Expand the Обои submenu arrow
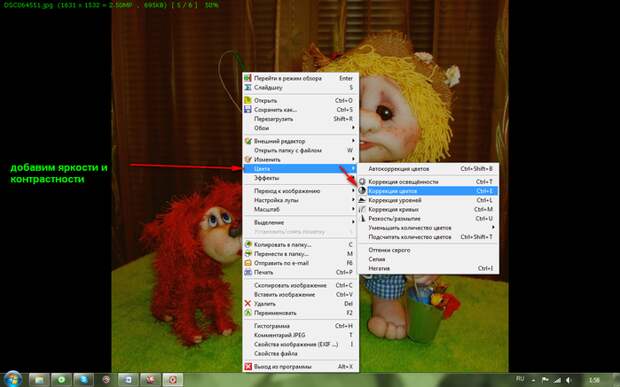The width and height of the screenshot is (620, 387). pyautogui.click(x=353, y=128)
